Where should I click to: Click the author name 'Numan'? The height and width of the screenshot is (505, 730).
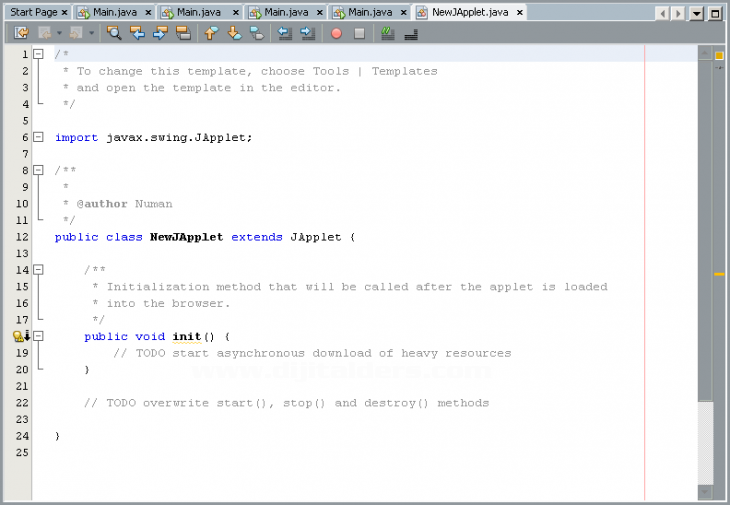(x=154, y=204)
